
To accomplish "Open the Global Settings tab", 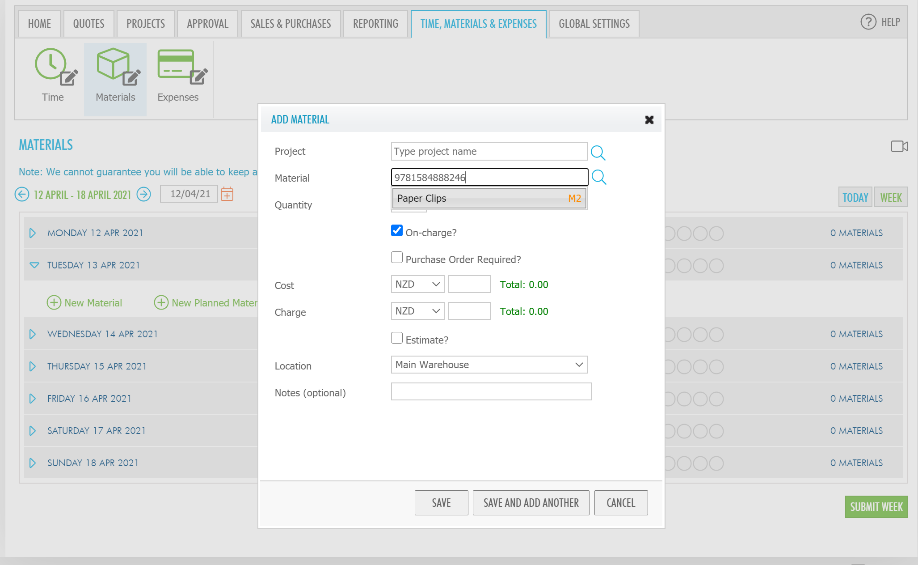I will (594, 24).
